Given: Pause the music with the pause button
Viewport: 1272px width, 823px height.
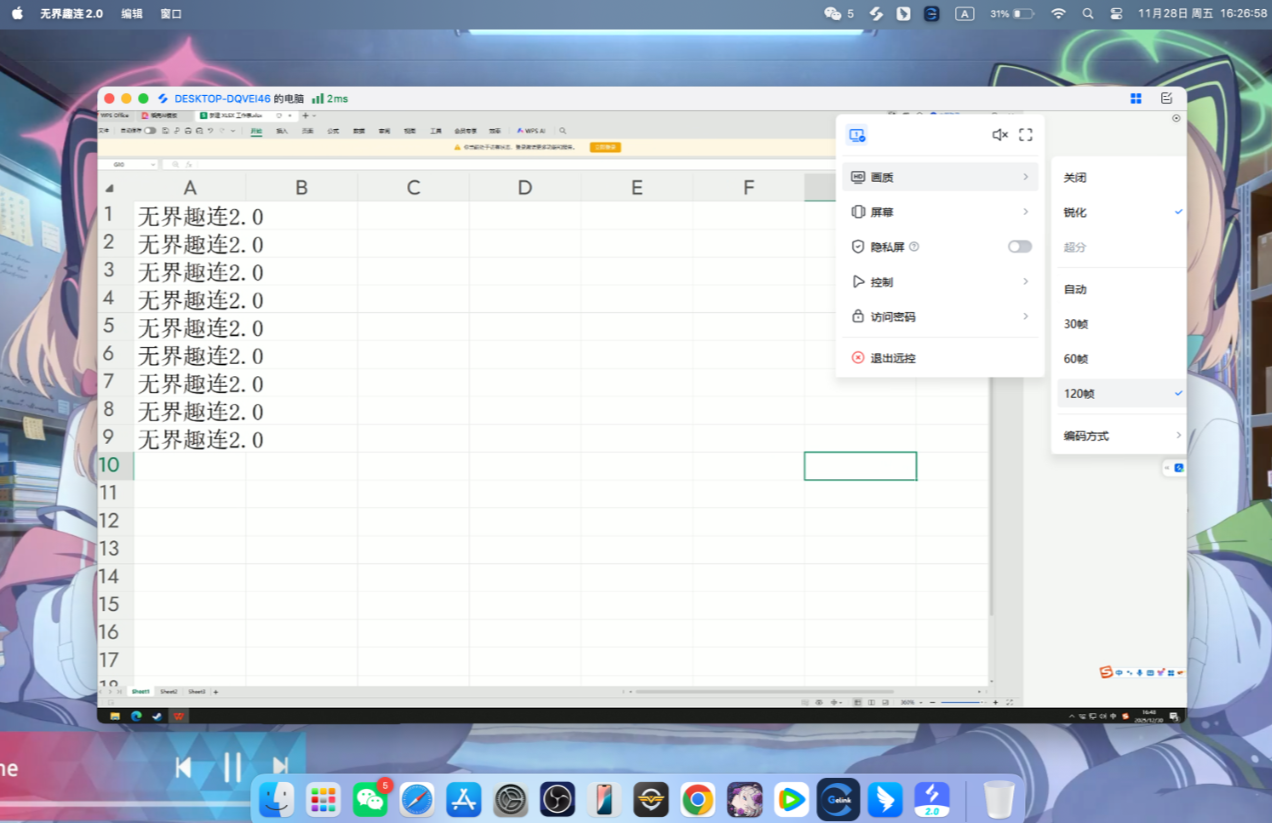Looking at the screenshot, I should point(232,767).
